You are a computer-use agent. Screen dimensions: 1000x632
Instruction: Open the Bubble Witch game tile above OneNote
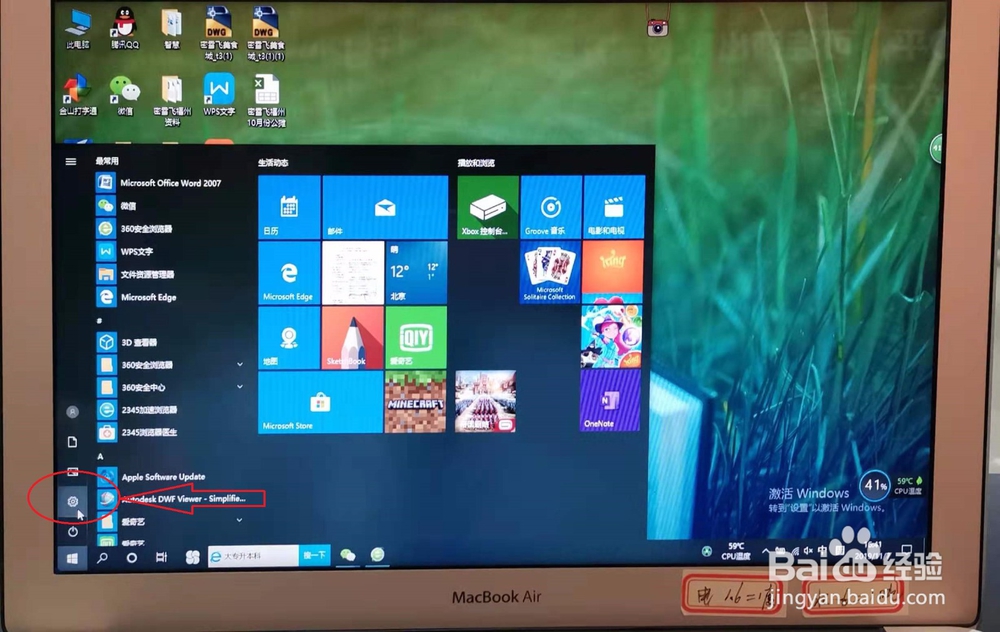point(611,336)
